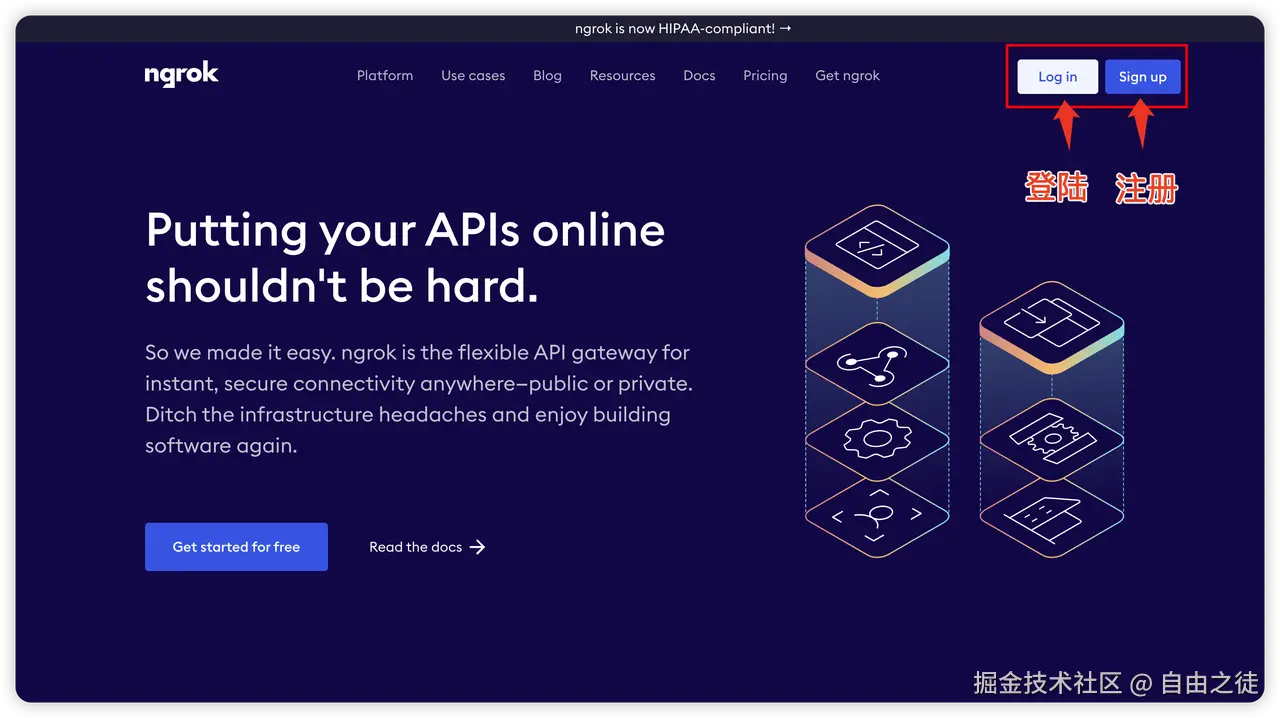Select Get ngrok in the navigation

tap(847, 76)
